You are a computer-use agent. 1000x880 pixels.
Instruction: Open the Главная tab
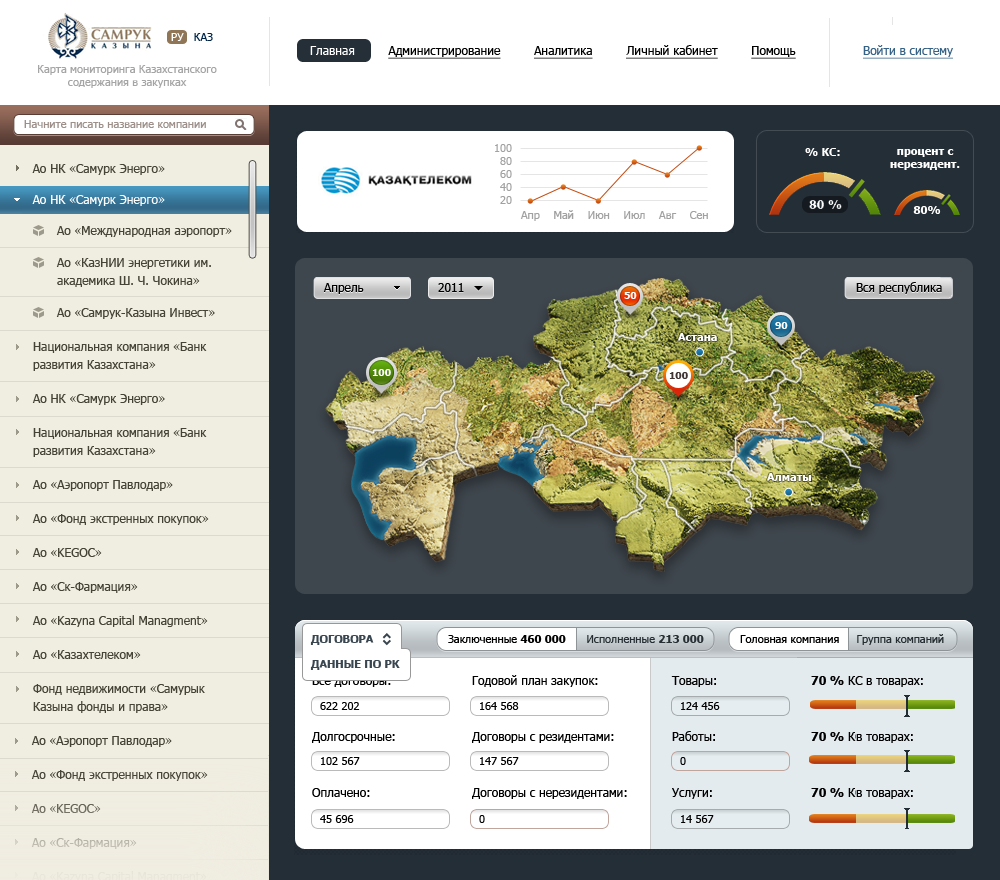333,50
